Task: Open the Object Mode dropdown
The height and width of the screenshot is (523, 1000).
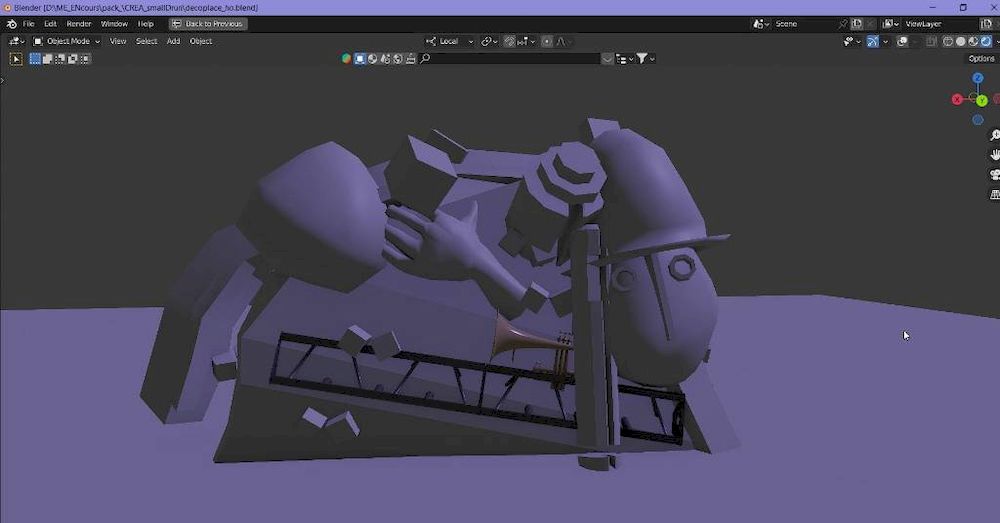Action: pyautogui.click(x=67, y=41)
